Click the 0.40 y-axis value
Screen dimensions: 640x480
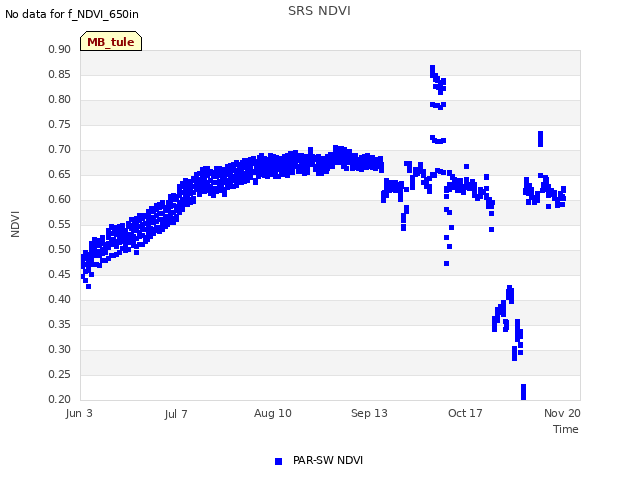tap(60, 299)
